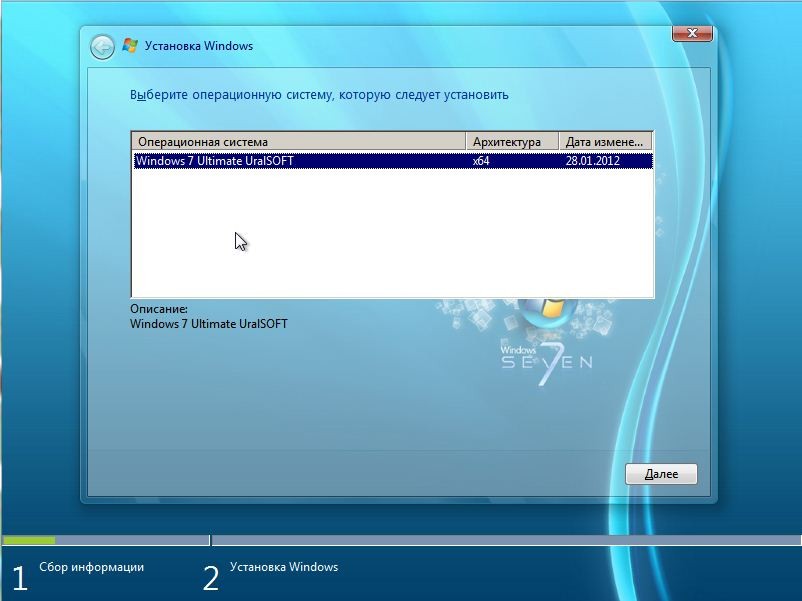
Task: Select the Windows 7 Ultimate UralSOFT row
Action: point(393,161)
